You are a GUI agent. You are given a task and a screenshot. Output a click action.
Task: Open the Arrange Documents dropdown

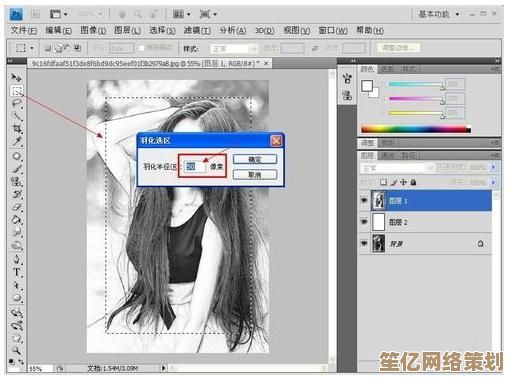click(x=182, y=14)
